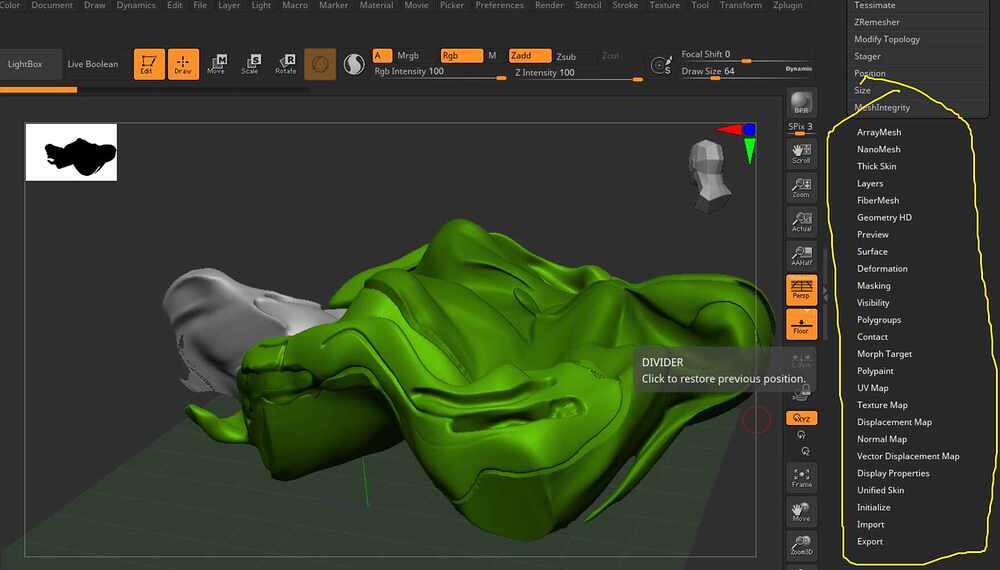The image size is (1000, 570).
Task: Open the Zplugin menu
Action: point(788,5)
